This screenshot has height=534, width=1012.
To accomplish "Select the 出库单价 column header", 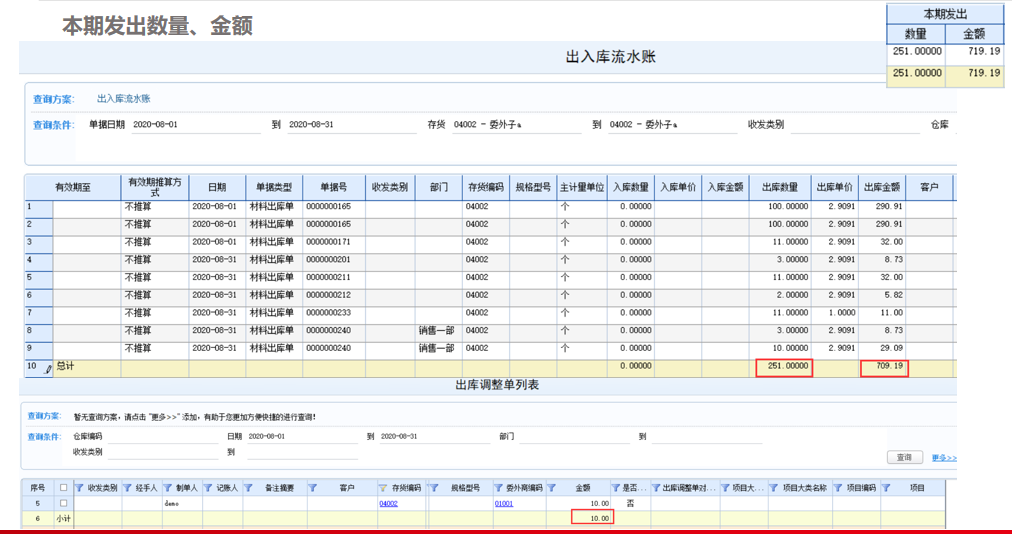I will 835,187.
